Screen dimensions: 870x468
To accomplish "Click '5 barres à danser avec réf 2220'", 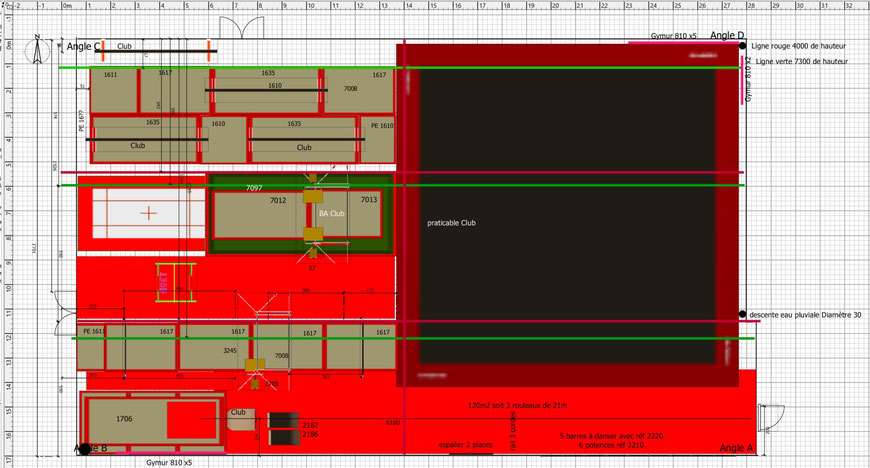I will click(611, 436).
